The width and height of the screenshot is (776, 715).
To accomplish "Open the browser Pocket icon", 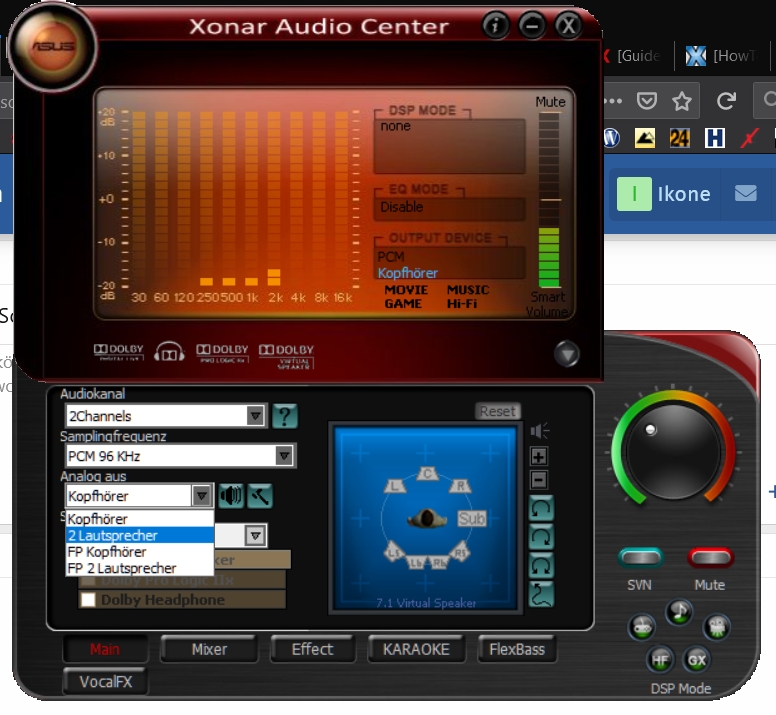I will tap(646, 101).
